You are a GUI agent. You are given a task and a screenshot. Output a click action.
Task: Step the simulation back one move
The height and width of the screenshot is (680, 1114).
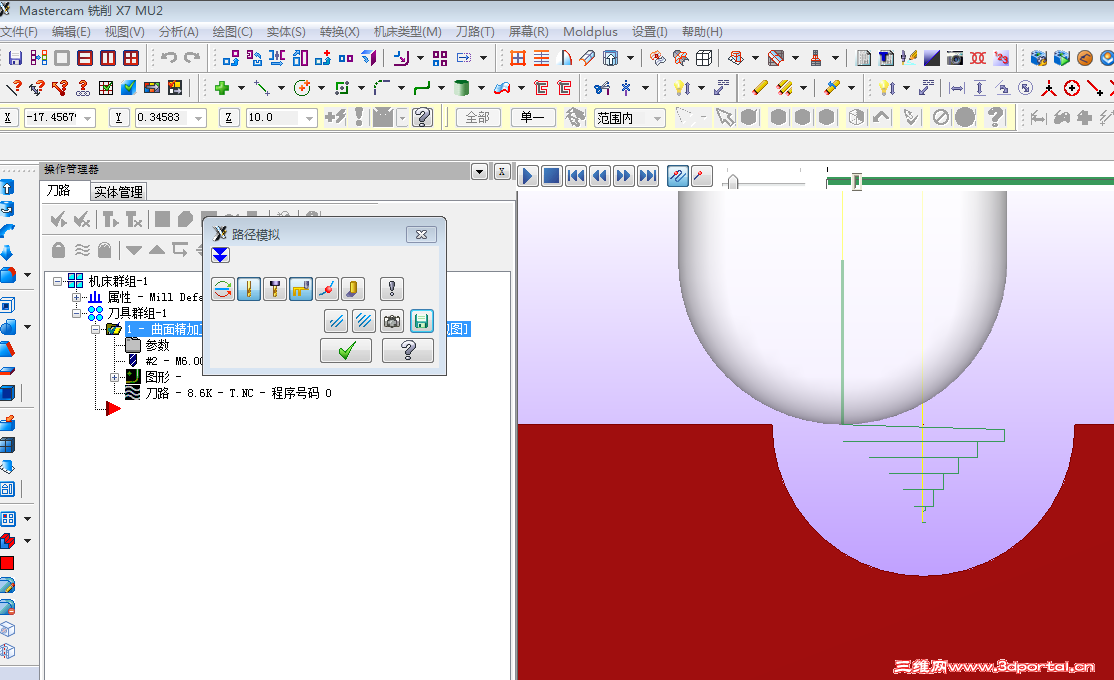pos(601,175)
